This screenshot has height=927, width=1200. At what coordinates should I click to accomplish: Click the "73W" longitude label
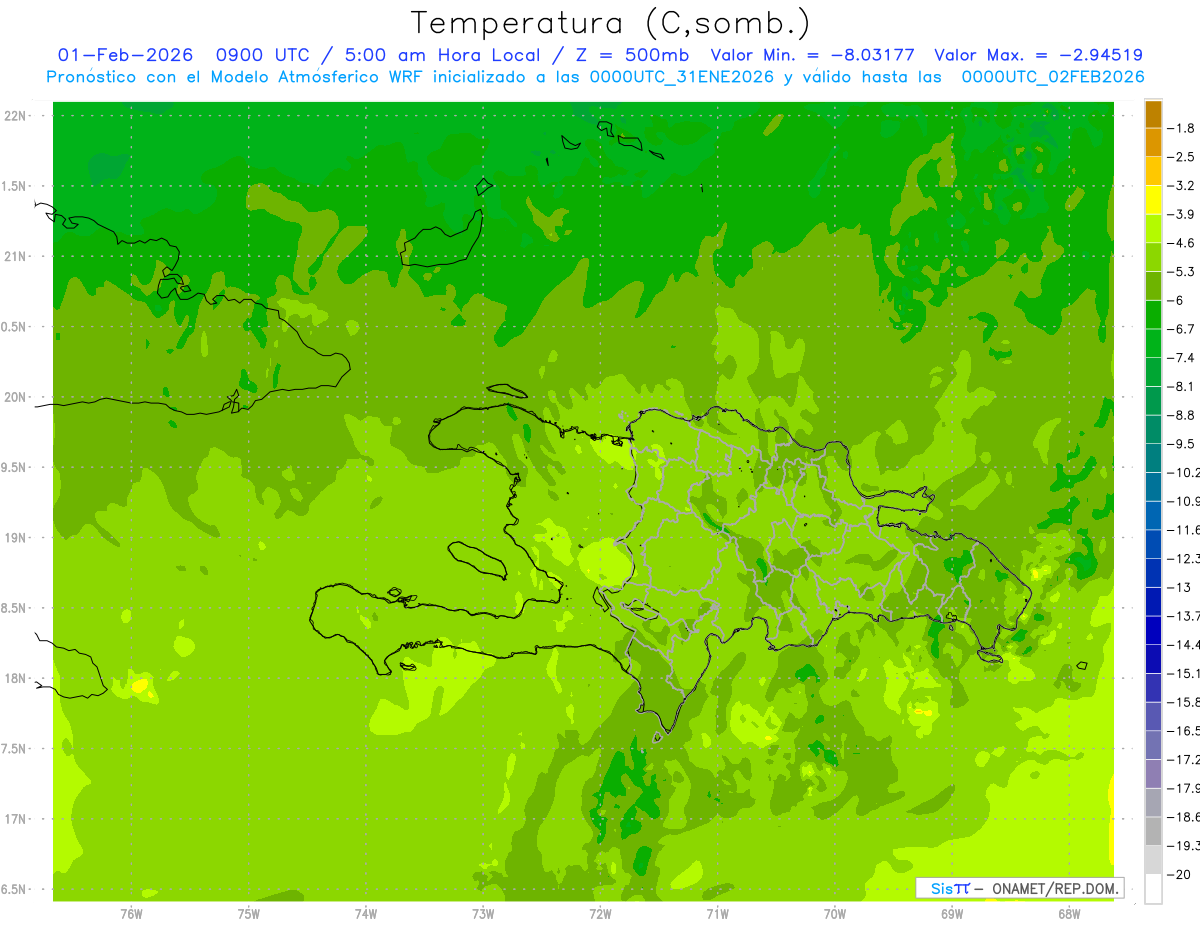point(483,913)
